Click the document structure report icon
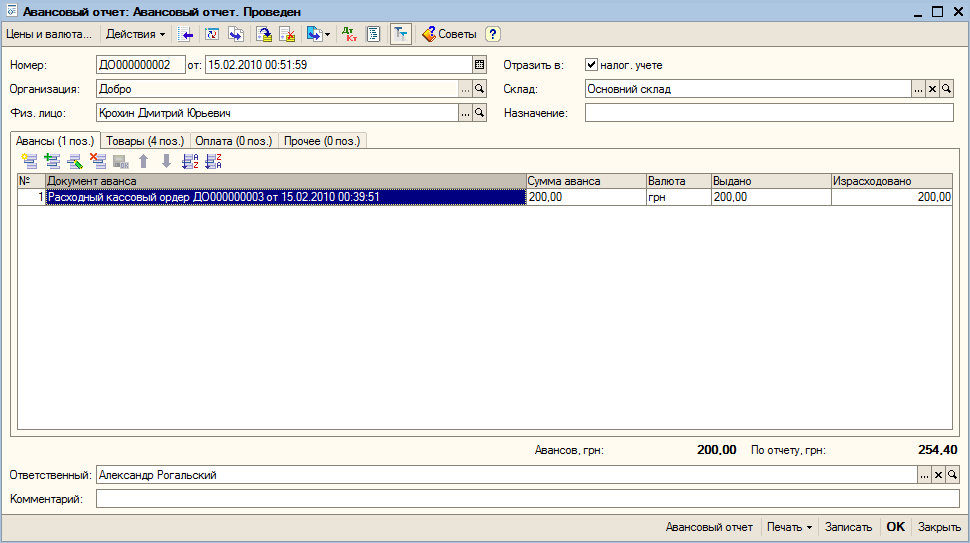 373,35
